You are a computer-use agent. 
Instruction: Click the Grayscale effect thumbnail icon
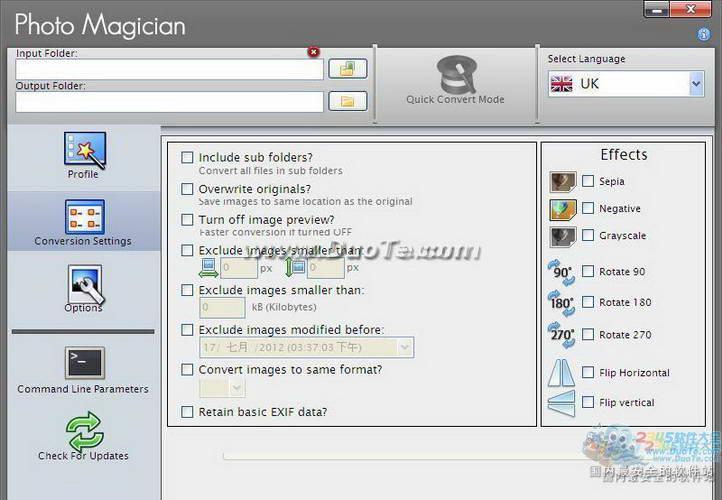[563, 237]
